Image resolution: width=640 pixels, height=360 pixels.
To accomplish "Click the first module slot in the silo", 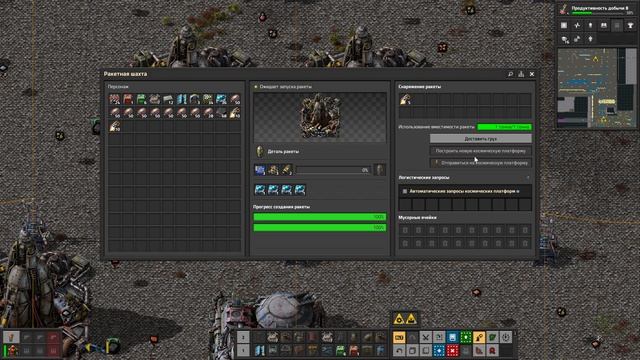I will click(260, 189).
